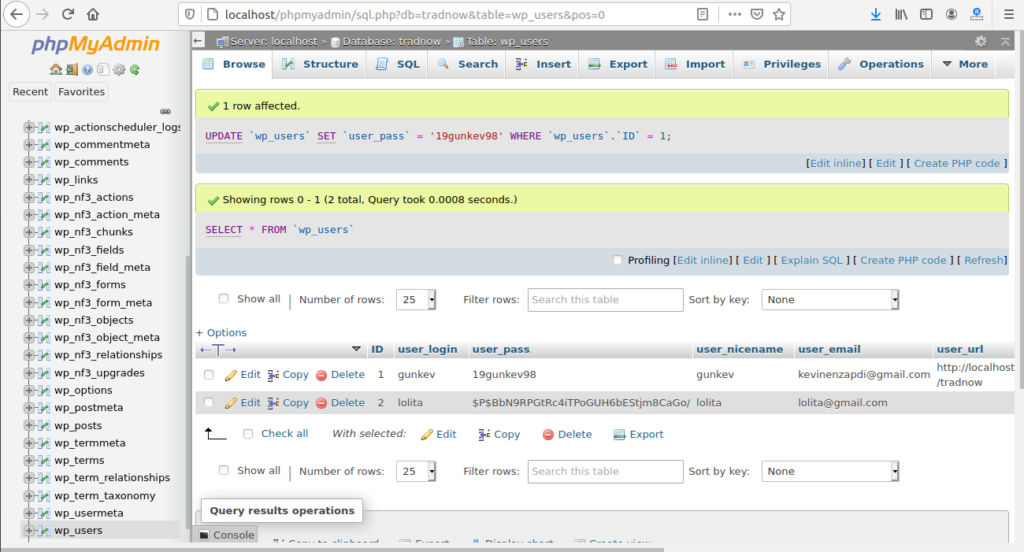Expand the wp_options tree node
This screenshot has width=1024, height=552.
tap(29, 390)
